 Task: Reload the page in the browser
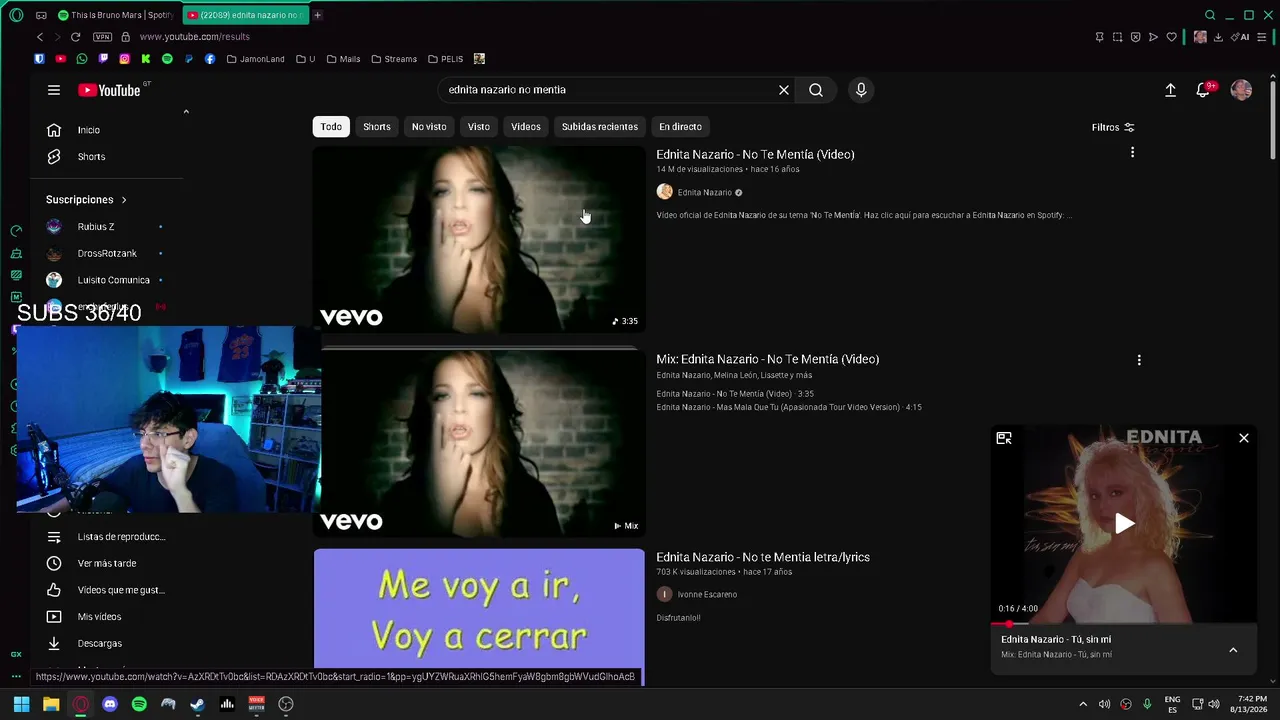tap(75, 37)
